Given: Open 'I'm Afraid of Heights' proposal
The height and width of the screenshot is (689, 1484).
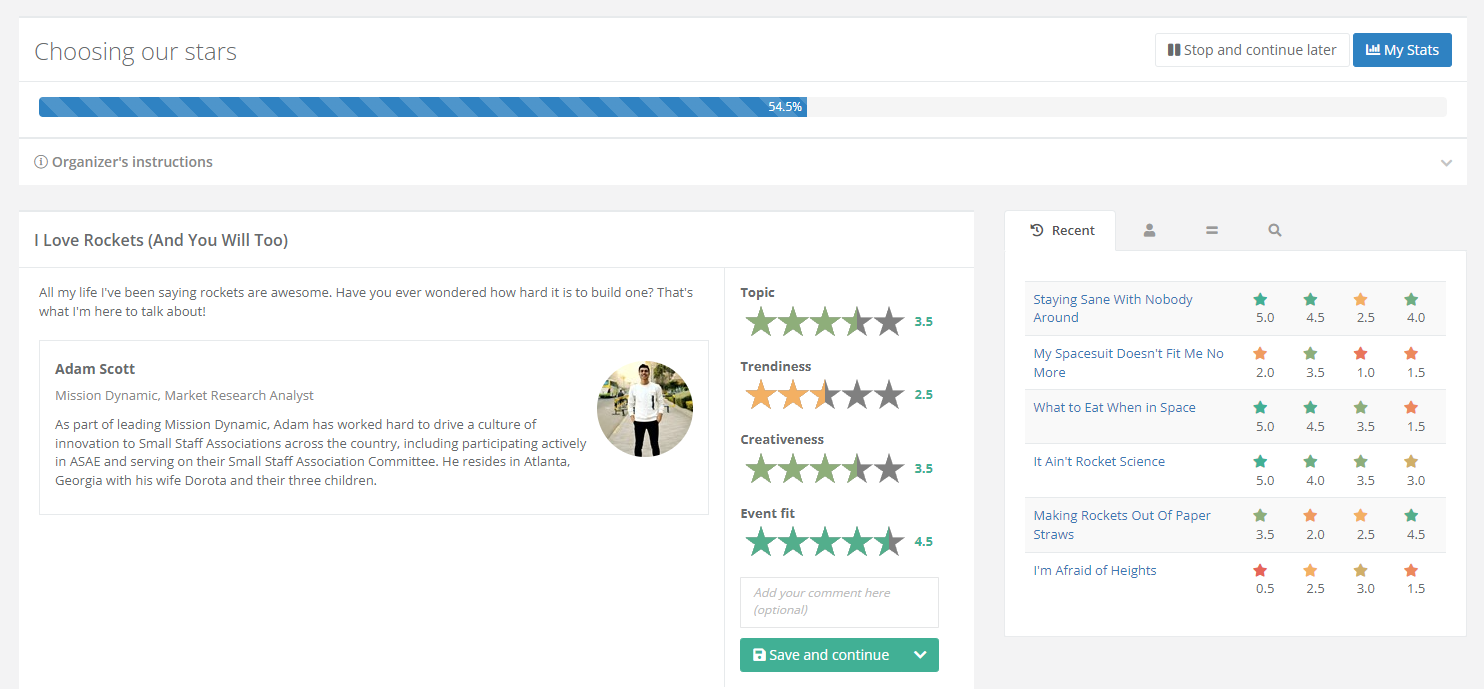Looking at the screenshot, I should tap(1094, 571).
